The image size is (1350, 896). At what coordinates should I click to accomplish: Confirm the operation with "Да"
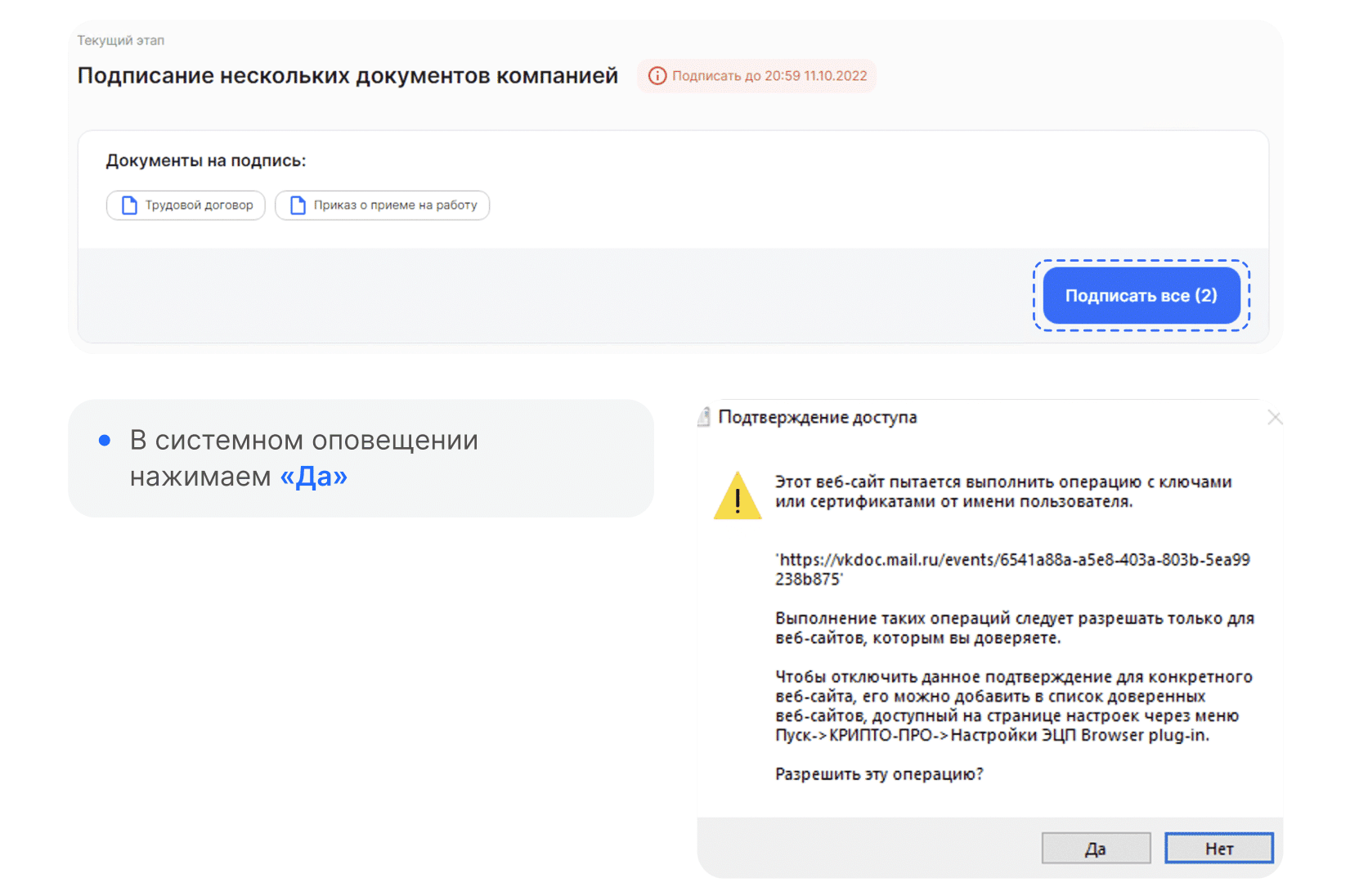coord(1096,849)
